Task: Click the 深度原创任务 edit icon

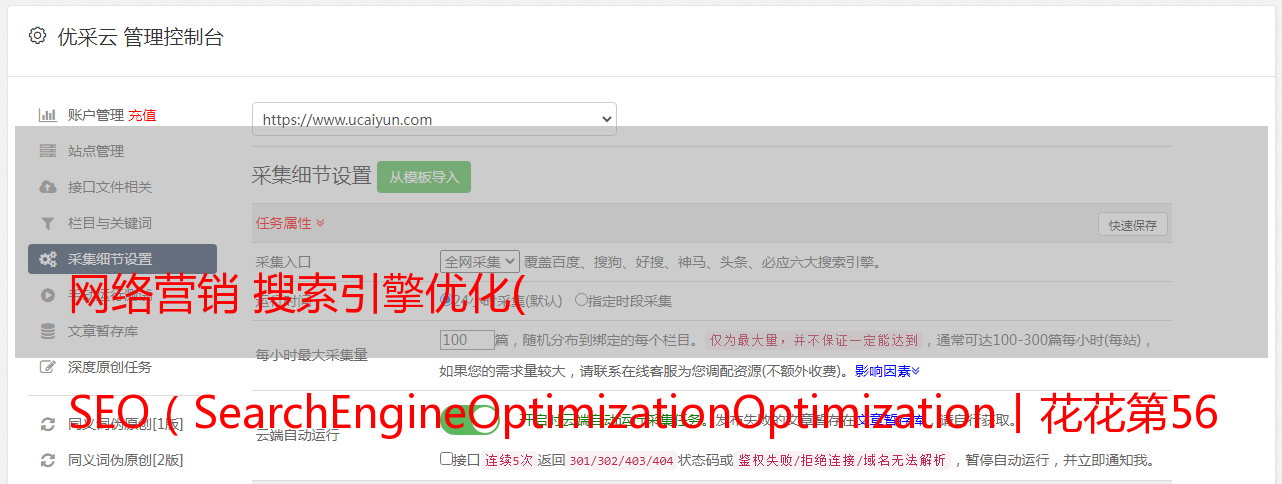Action: coord(47,367)
